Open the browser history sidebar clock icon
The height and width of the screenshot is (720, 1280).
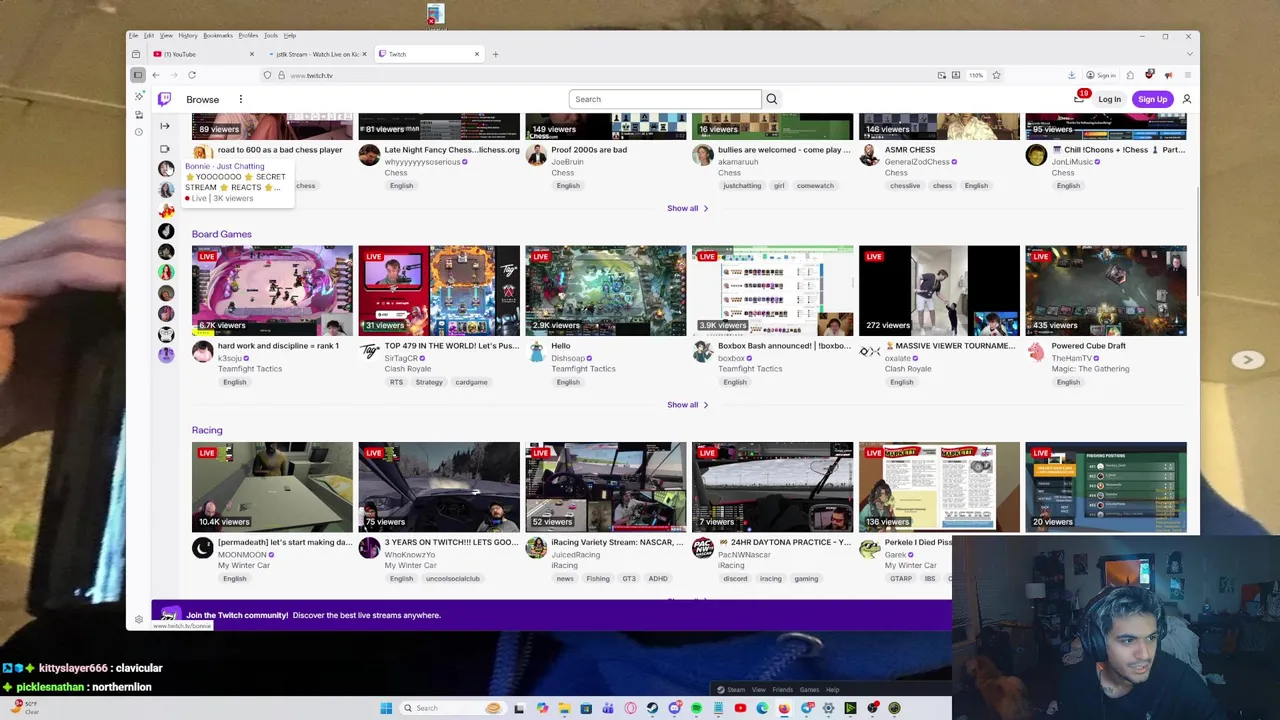click(x=139, y=132)
